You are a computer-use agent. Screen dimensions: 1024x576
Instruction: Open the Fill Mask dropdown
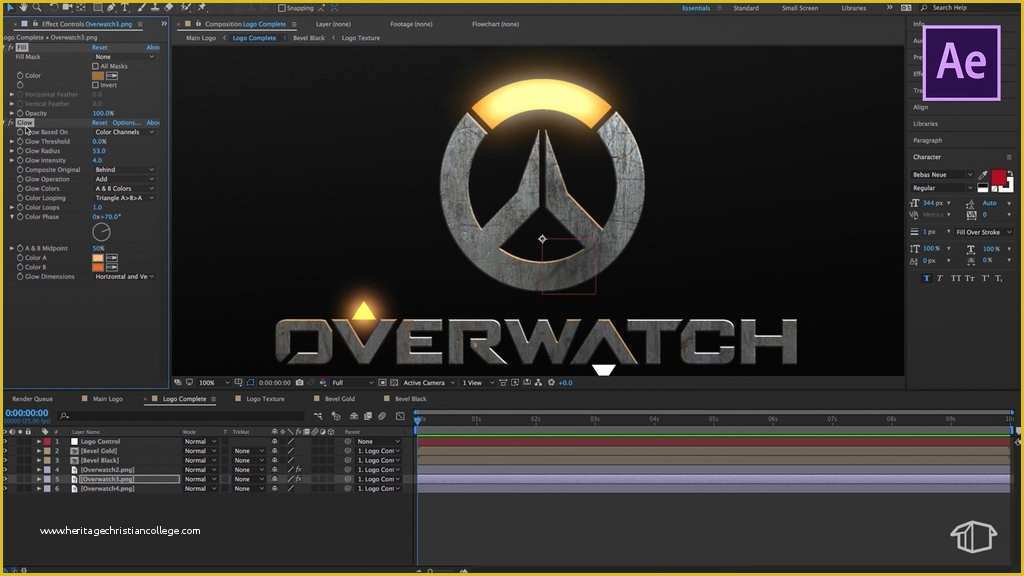124,57
